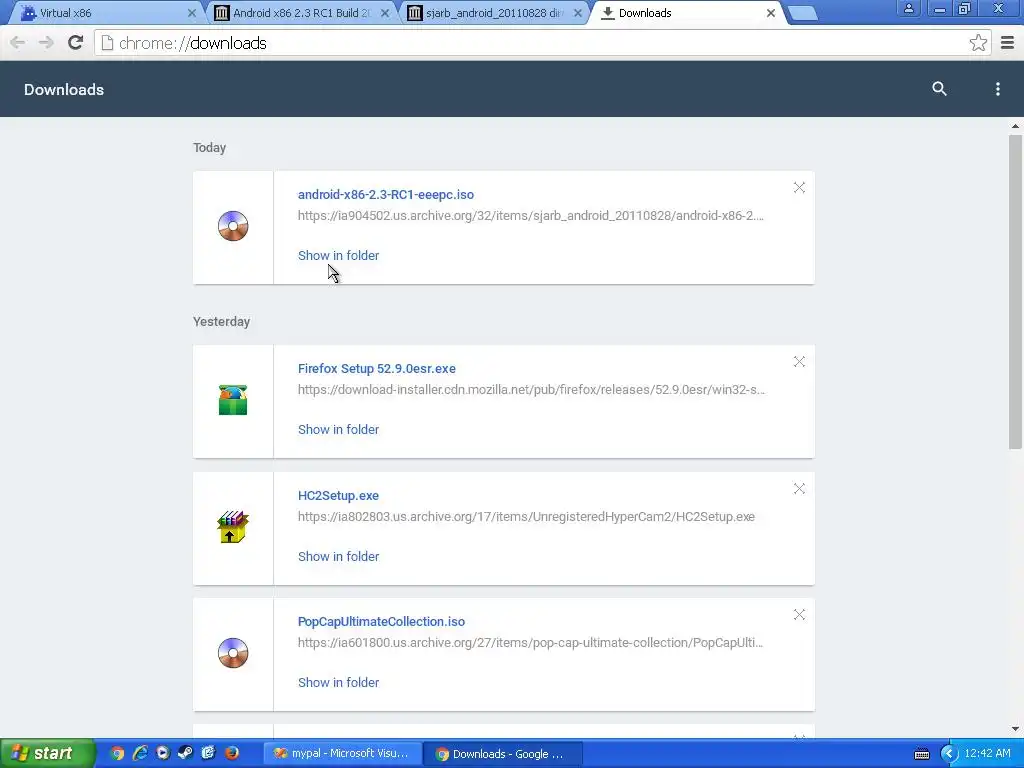Click the PopCap archive.org source URL
This screenshot has height=768, width=1024.
[530, 643]
